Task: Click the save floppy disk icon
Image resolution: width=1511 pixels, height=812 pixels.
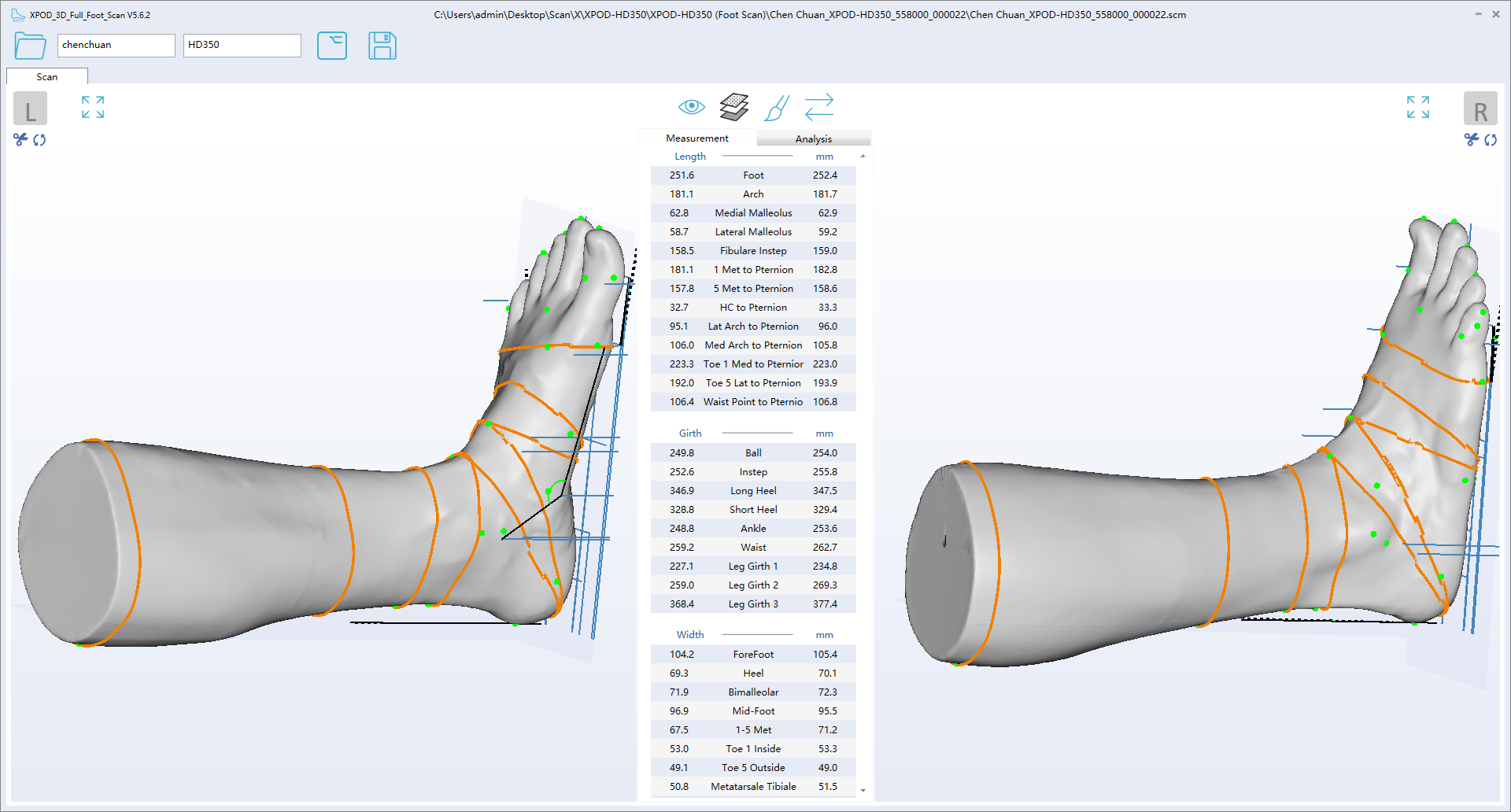Action: coord(382,46)
